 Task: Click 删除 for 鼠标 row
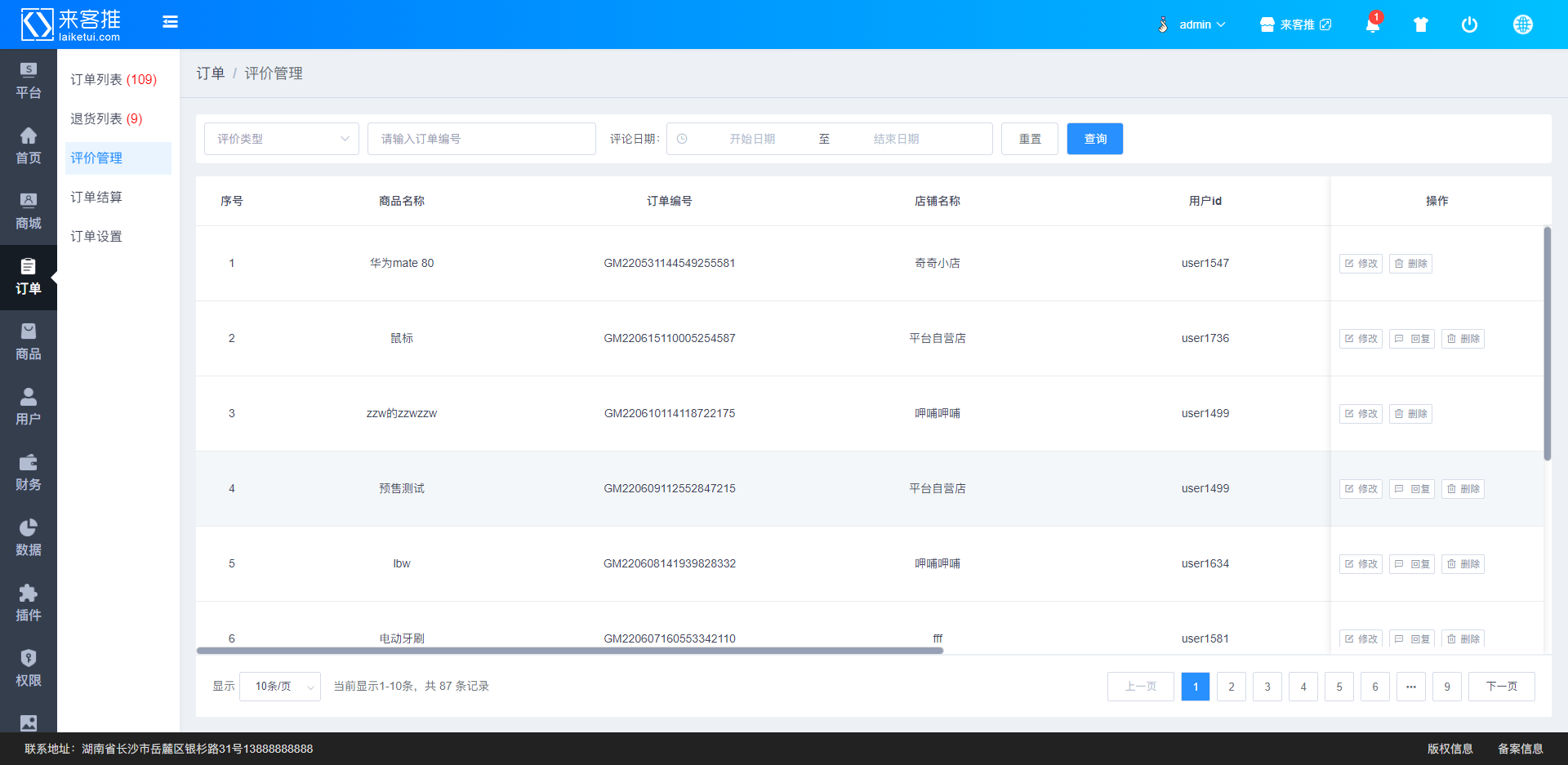(1463, 339)
